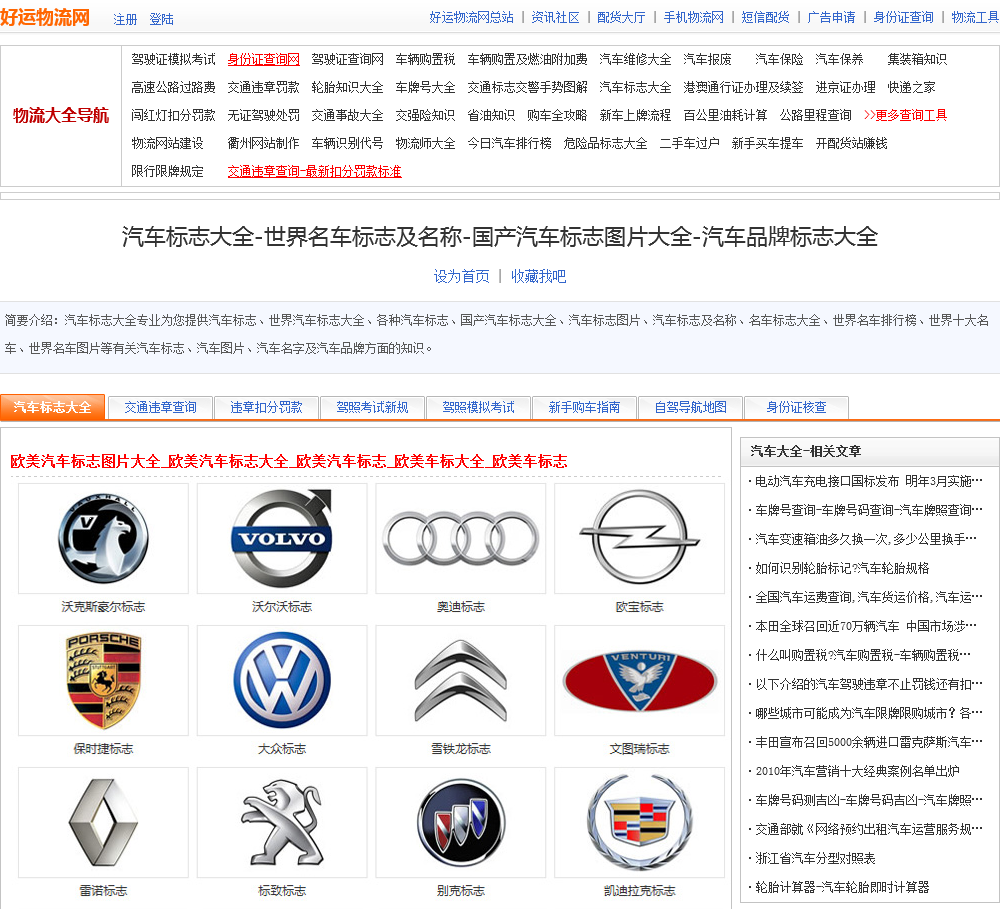Click the 登陆 link
The width and height of the screenshot is (1000, 909).
[161, 19]
